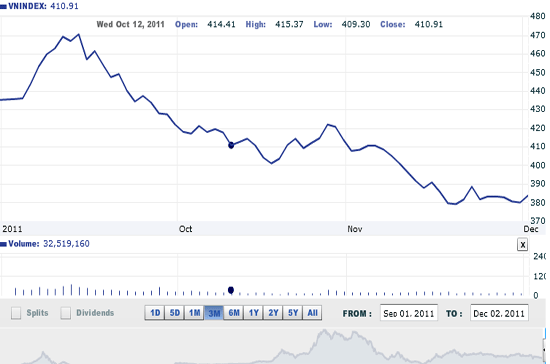Click the overview range navigator chart
Viewport: 550px width, 364px height.
tap(272, 346)
